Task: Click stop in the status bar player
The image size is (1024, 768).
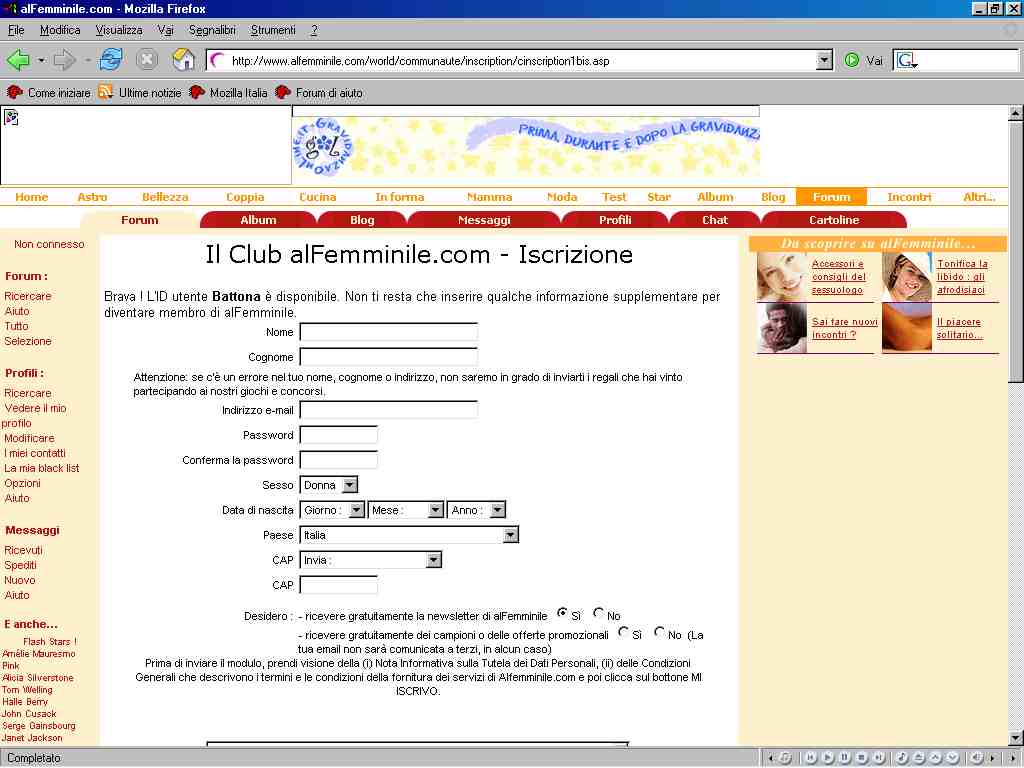Action: click(x=861, y=758)
